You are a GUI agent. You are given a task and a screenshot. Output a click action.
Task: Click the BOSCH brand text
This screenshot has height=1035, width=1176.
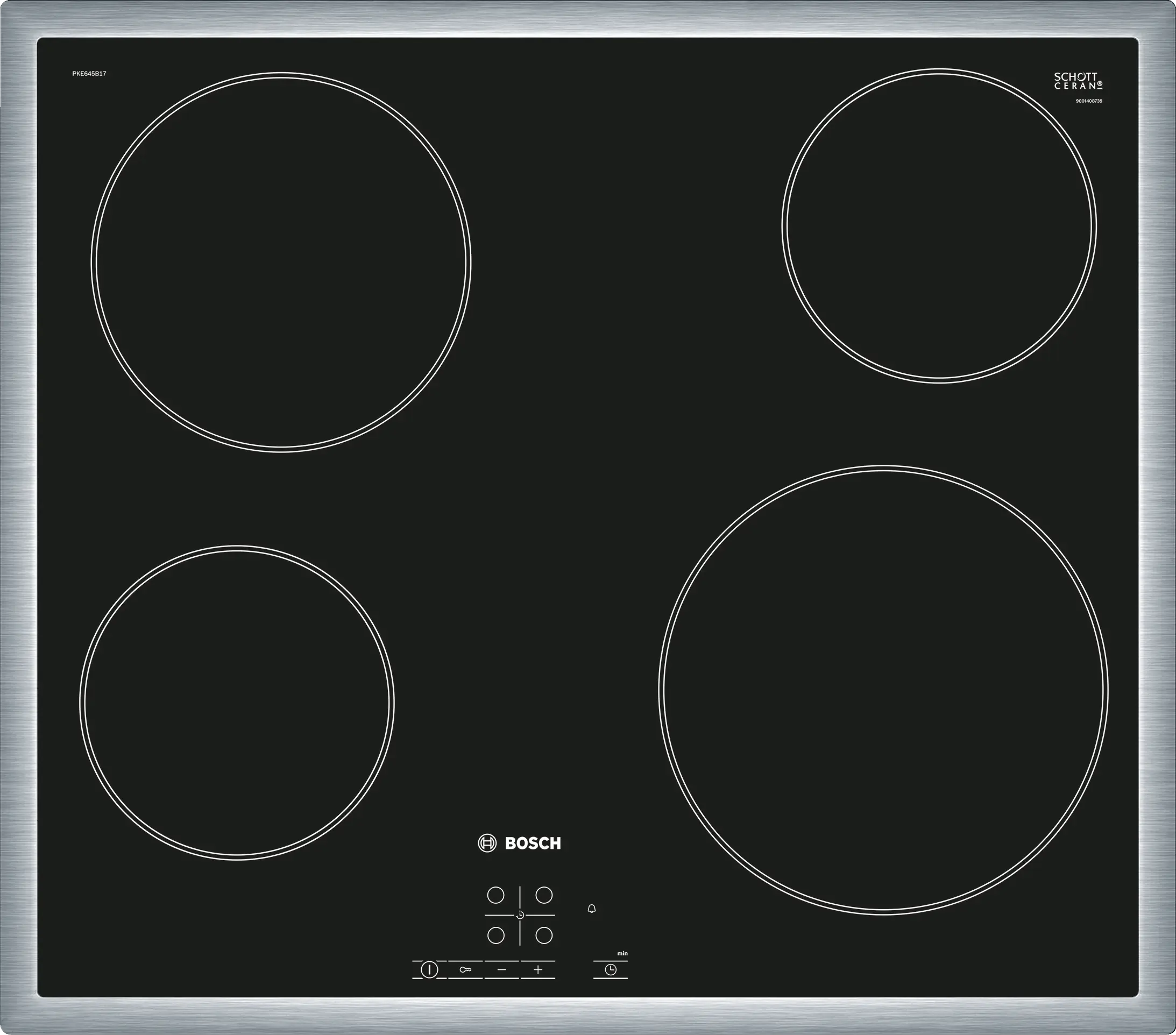coord(533,844)
